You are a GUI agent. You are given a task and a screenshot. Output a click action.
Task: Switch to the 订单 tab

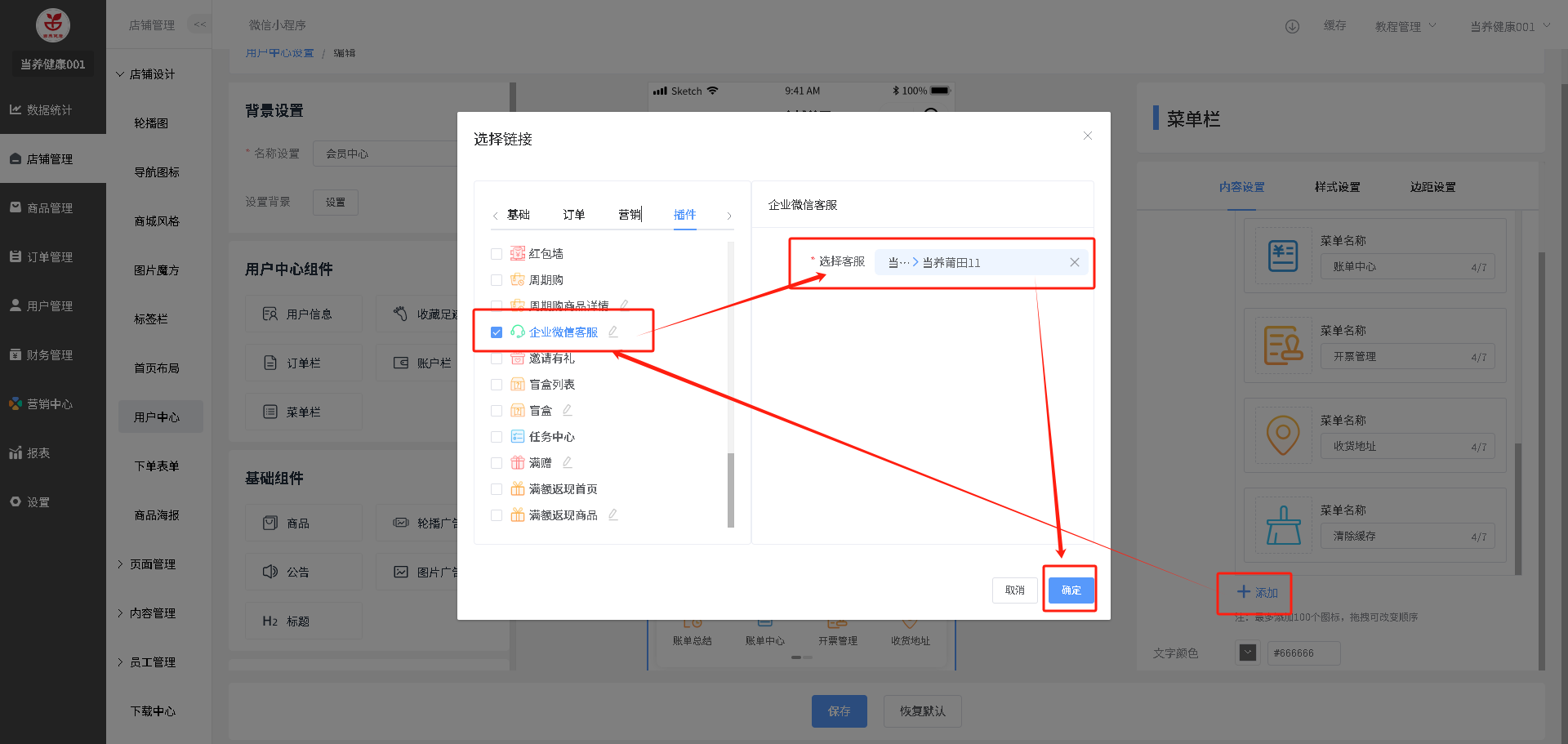pyautogui.click(x=573, y=215)
